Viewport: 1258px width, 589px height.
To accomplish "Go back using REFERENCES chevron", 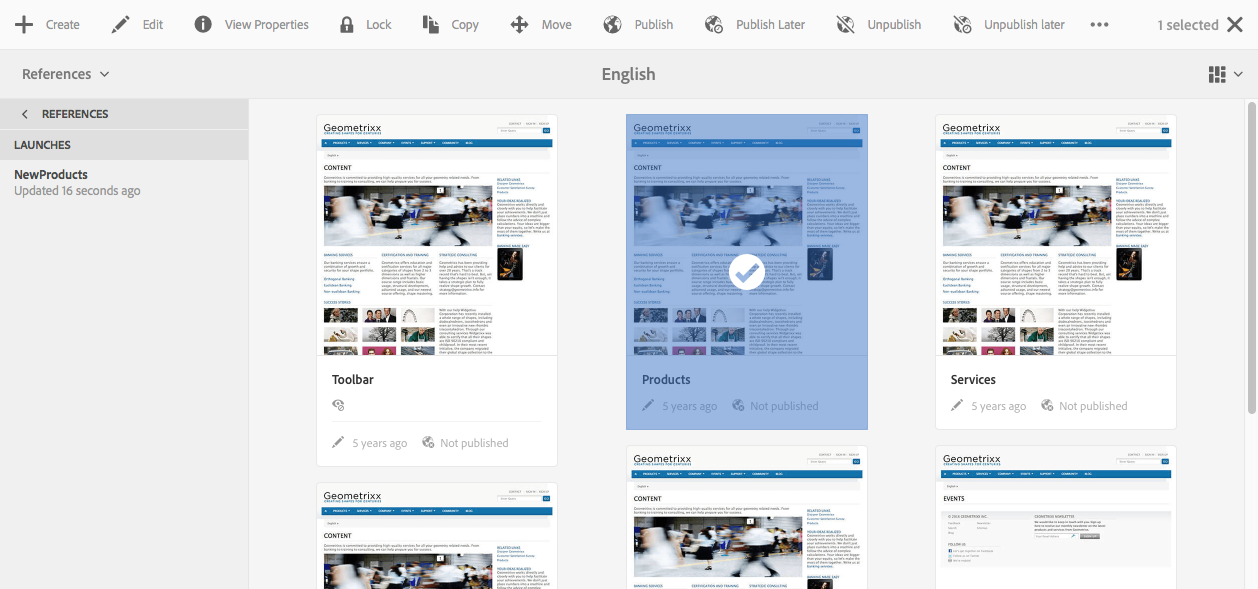I will tap(25, 114).
